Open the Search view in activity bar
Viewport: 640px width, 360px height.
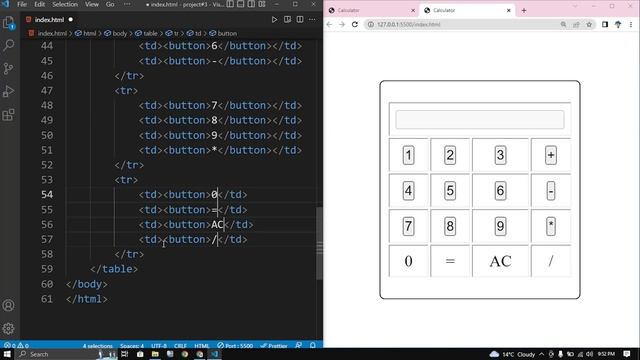coord(9,45)
